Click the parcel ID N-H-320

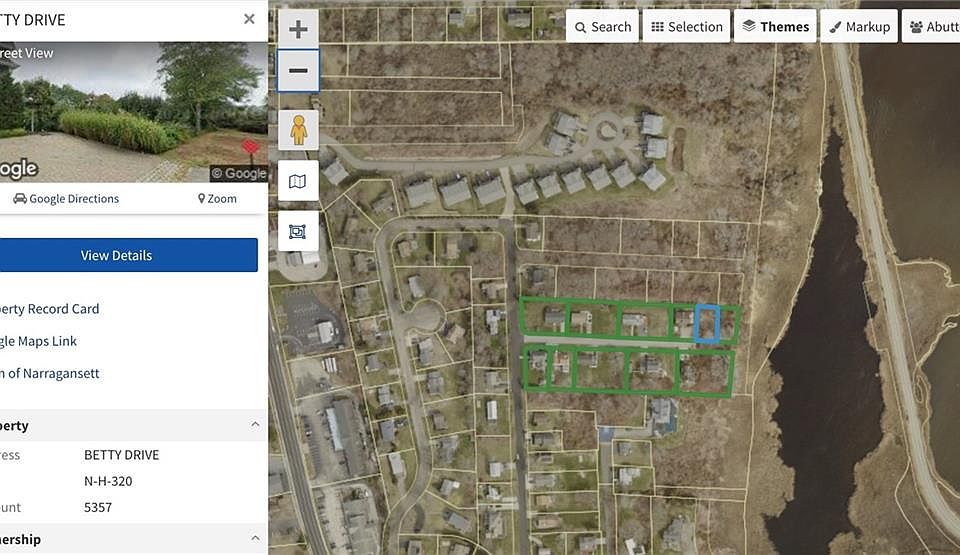[108, 481]
